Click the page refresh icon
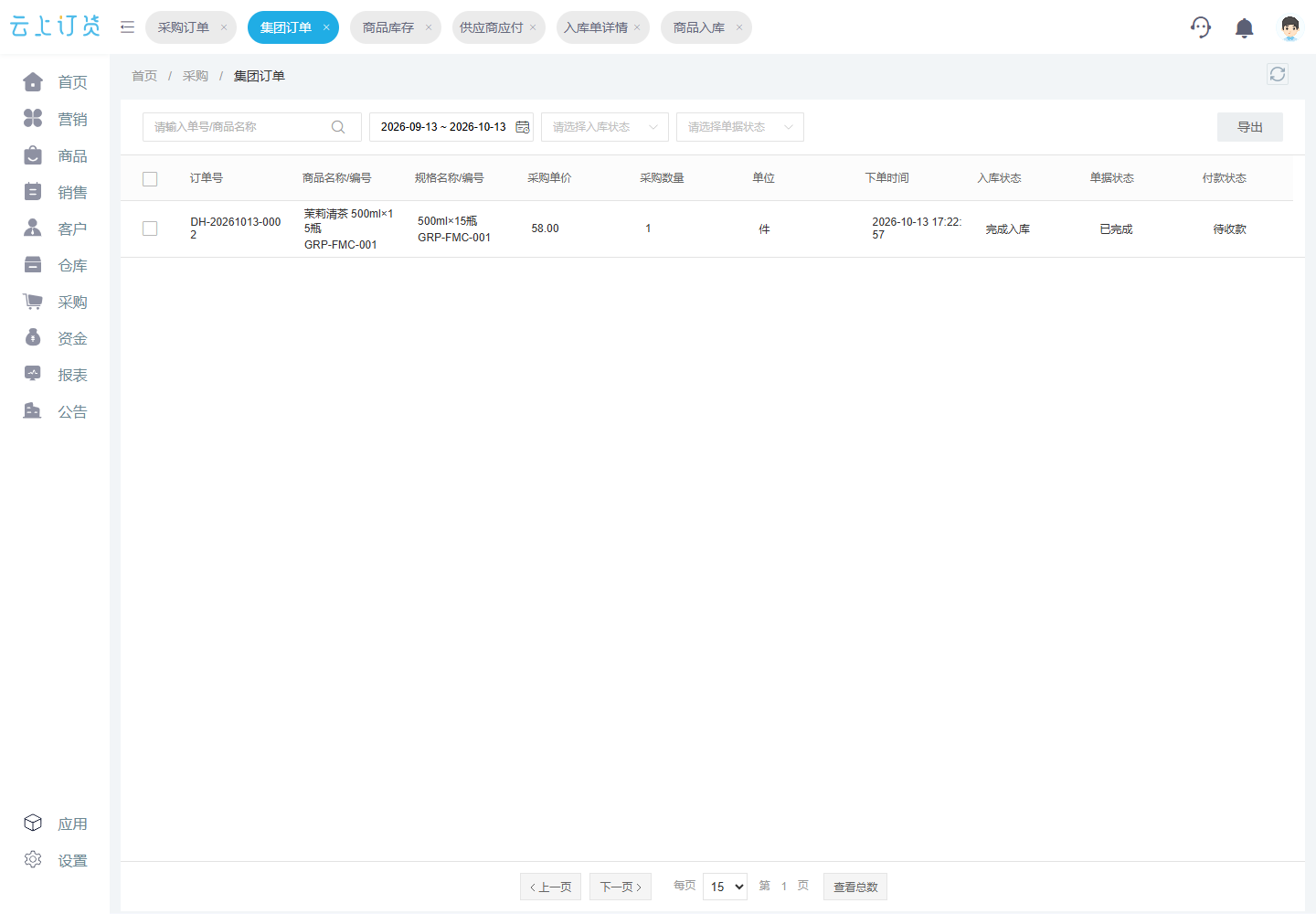Screen dimensions: 1316x914 point(1278,74)
